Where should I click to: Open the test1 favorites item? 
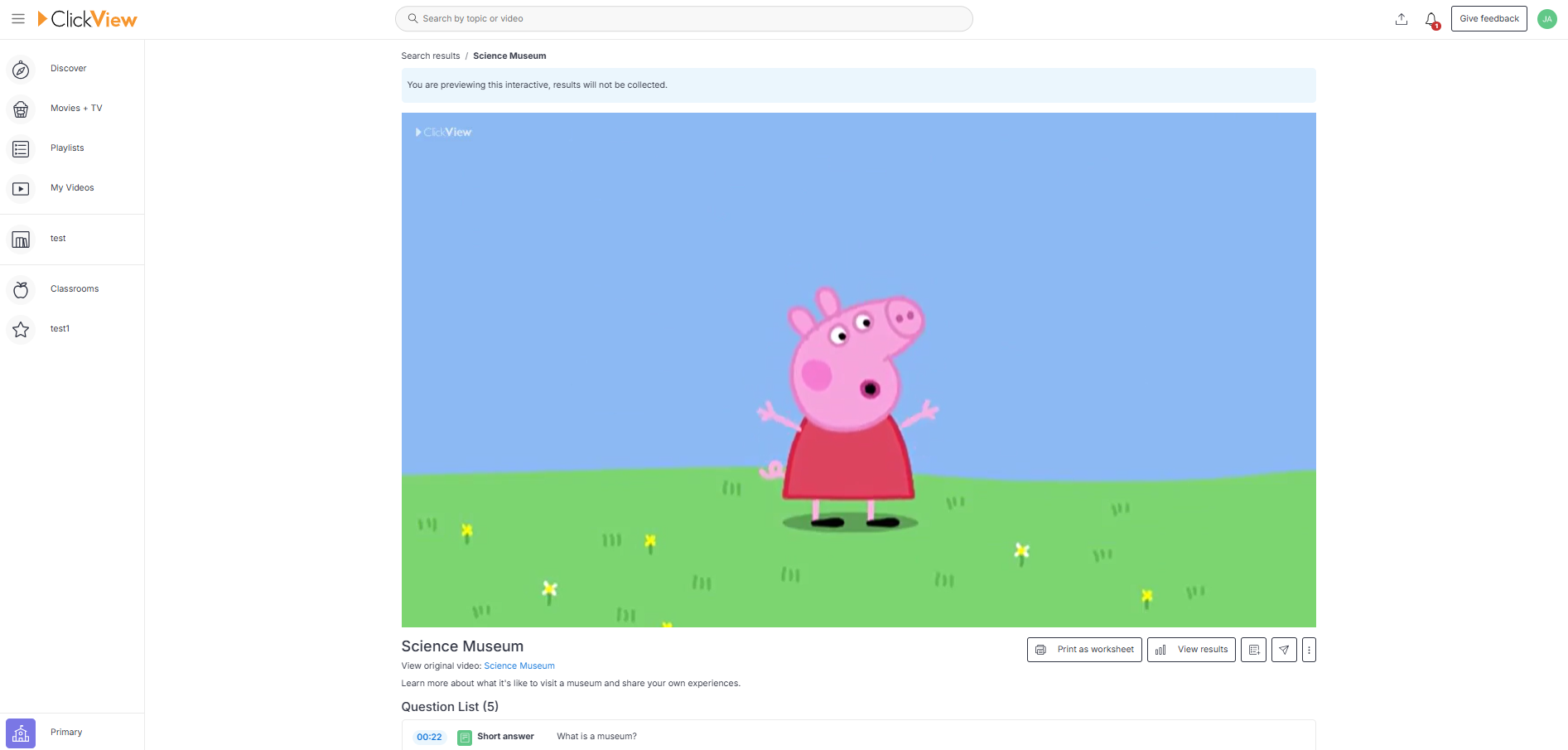[60, 329]
